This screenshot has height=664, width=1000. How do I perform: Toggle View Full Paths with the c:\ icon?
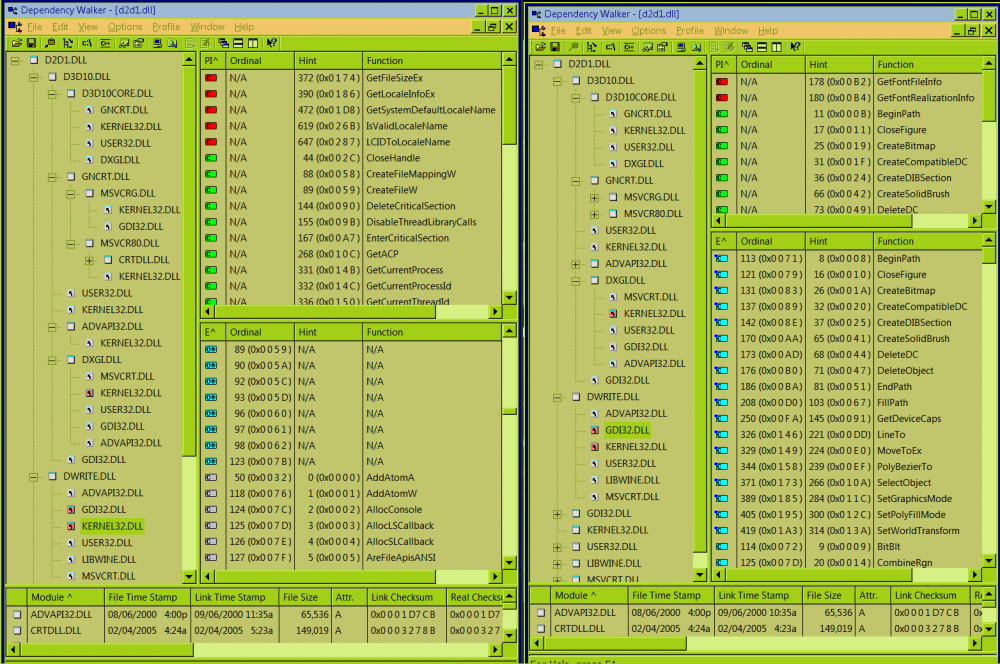click(x=85, y=43)
